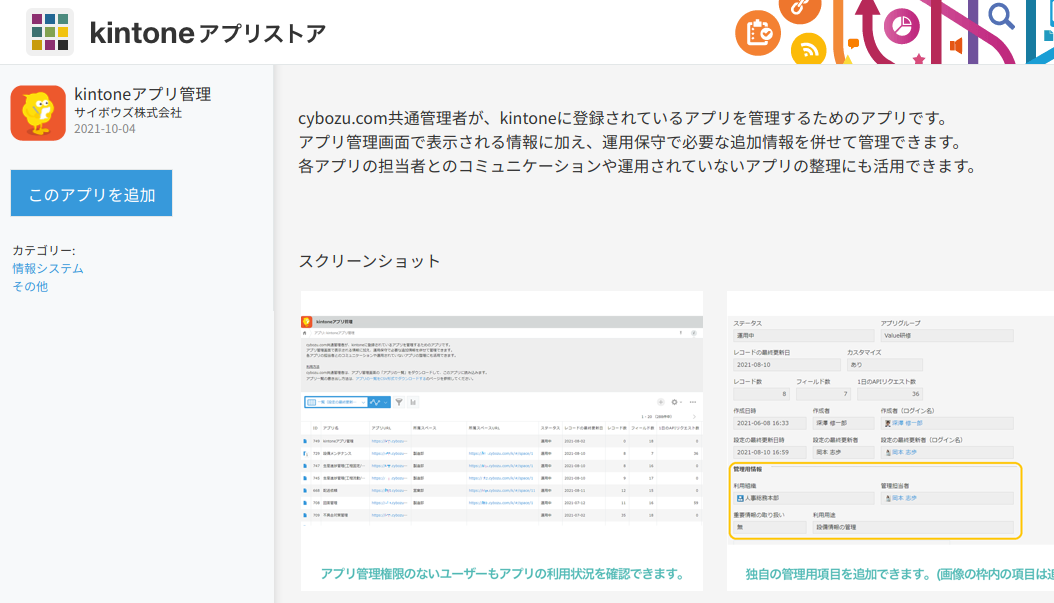Click the サイボウズ株式会社 publisher name
The width and height of the screenshot is (1054, 603).
[128, 113]
